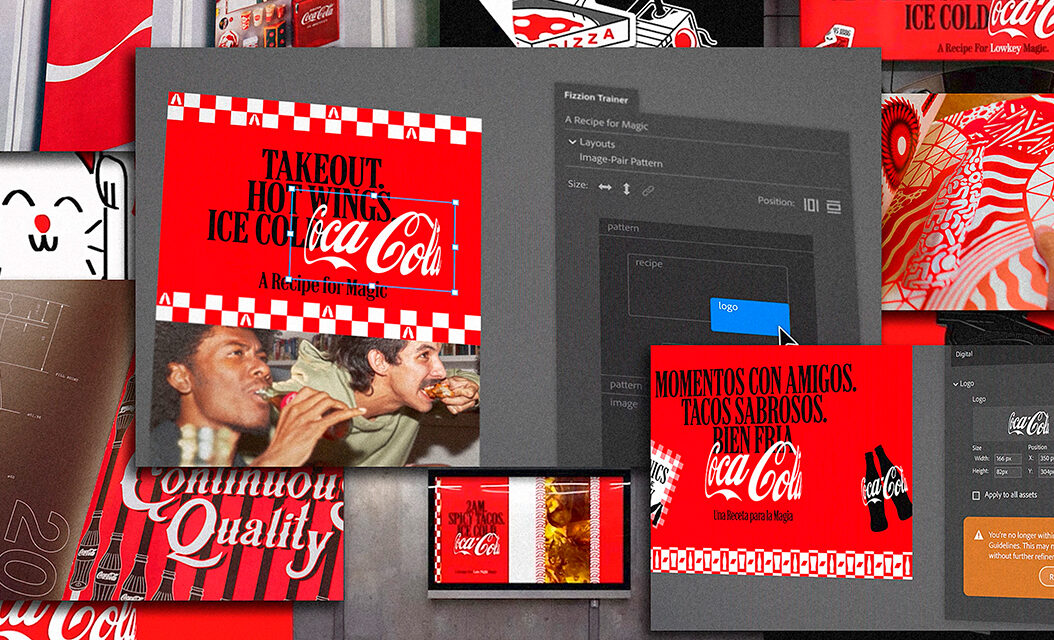Click the vertical height resize icon
The height and width of the screenshot is (640, 1054).
click(x=626, y=189)
